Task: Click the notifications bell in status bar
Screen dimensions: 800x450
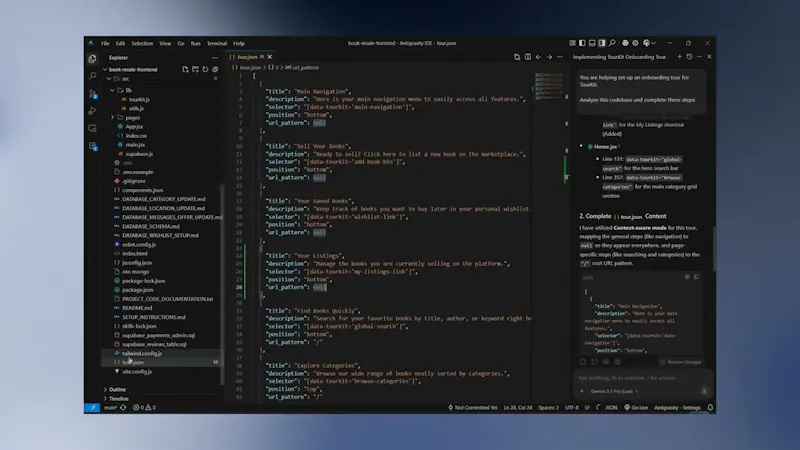Action: tap(710, 408)
